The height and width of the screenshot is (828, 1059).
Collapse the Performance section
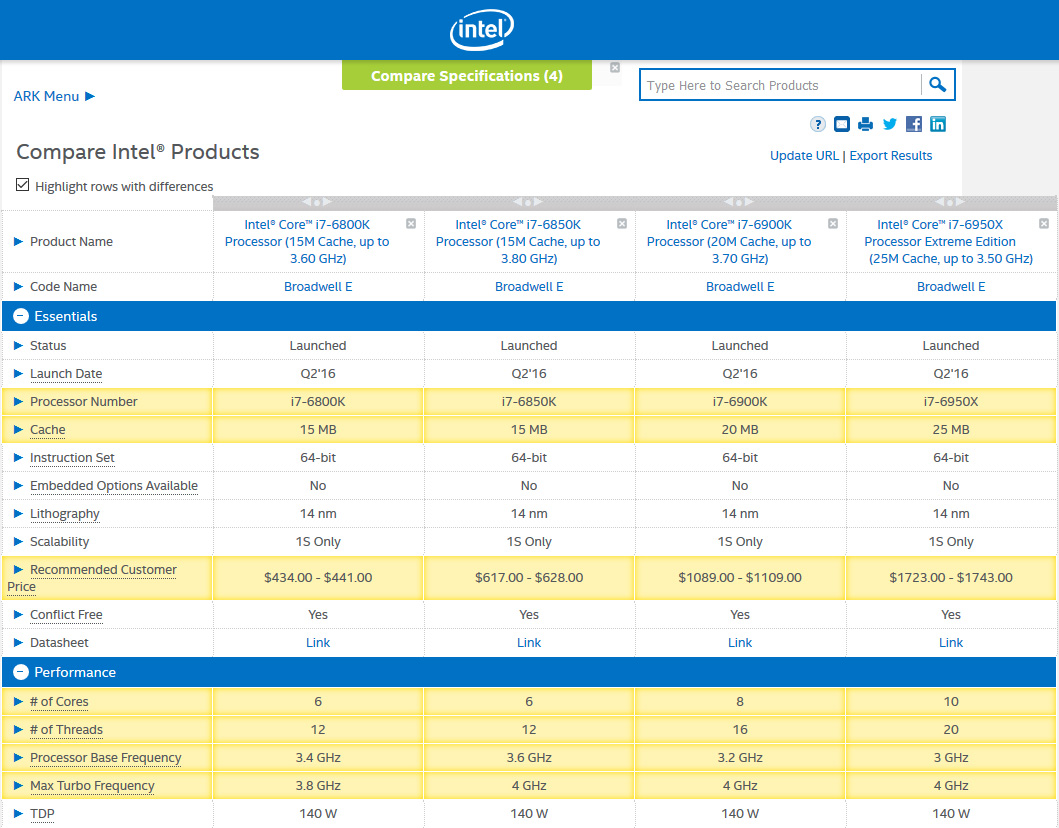[20, 672]
